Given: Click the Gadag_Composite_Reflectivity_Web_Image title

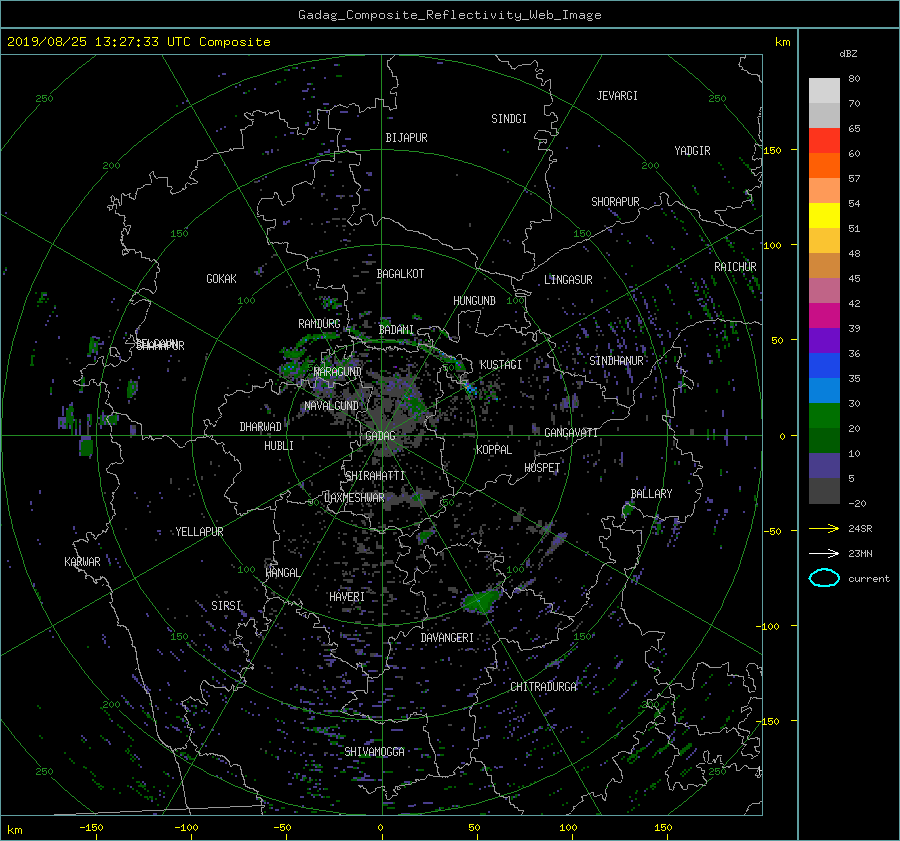Looking at the screenshot, I should [x=449, y=15].
